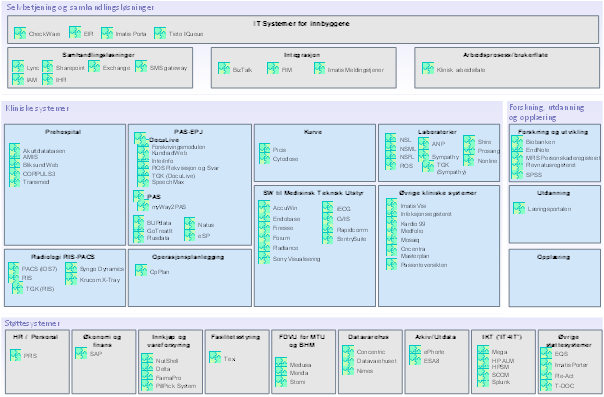Select the Klinisk arbeidsflate label
Image resolution: width=604 pixels, height=397 pixels.
(x=461, y=70)
